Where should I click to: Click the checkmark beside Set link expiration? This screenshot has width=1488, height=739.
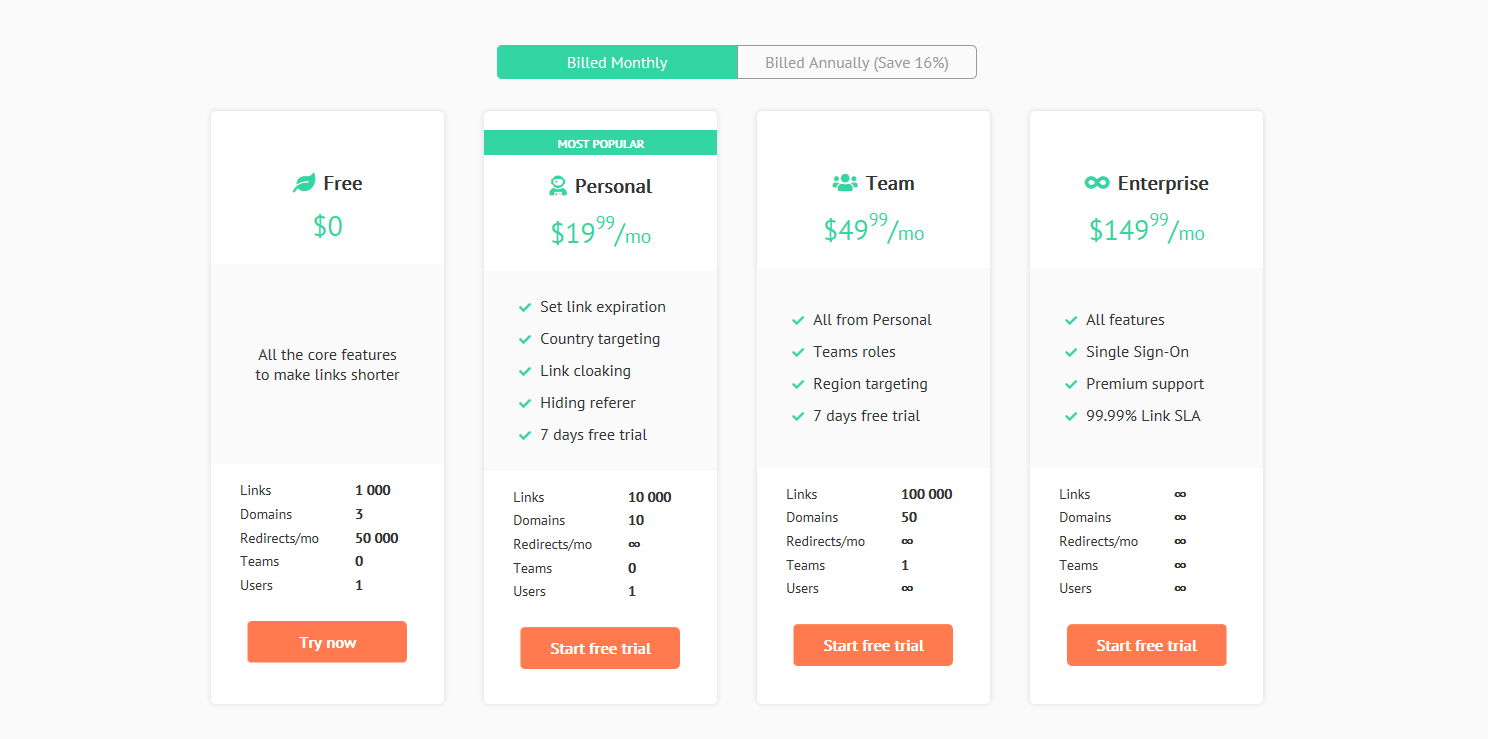tap(525, 307)
